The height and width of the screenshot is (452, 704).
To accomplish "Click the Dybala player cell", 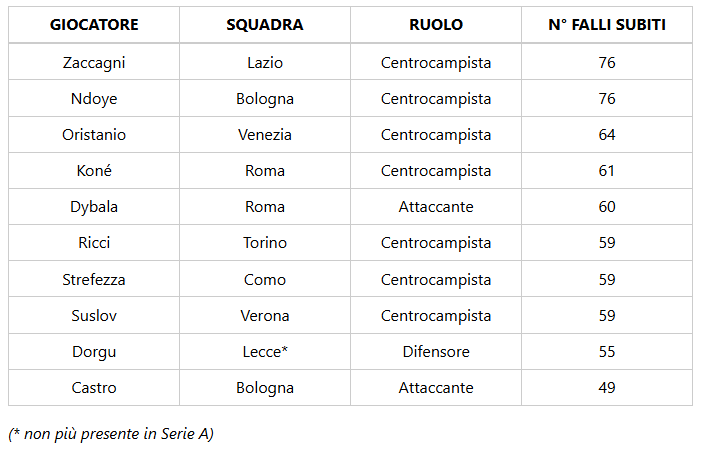I will [x=94, y=206].
